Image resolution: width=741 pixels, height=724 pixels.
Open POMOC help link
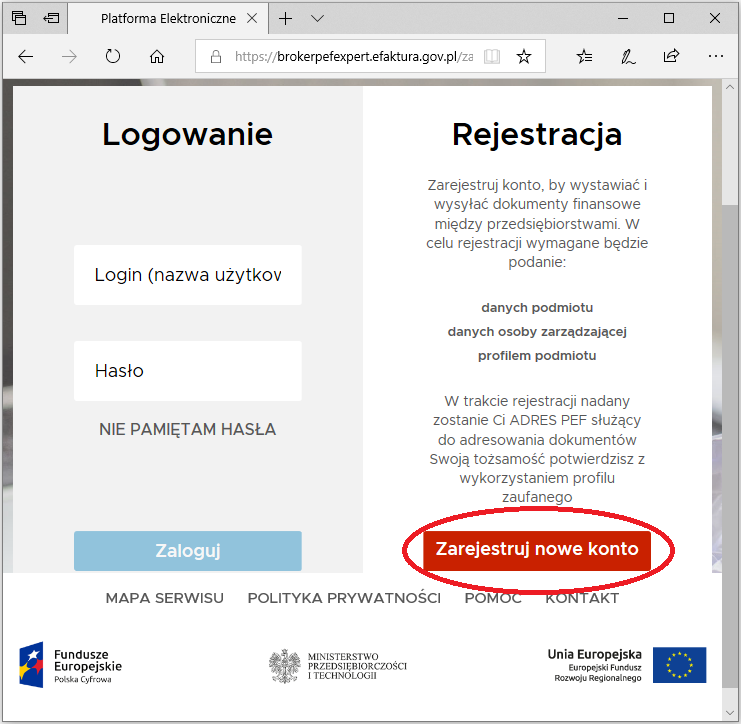tap(493, 598)
